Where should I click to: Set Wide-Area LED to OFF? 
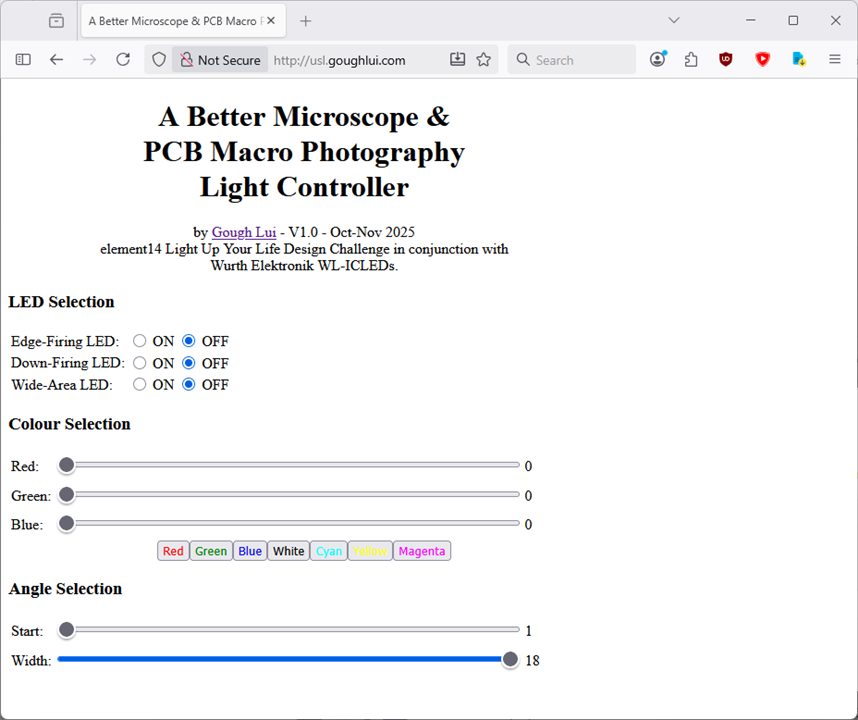[x=189, y=385]
